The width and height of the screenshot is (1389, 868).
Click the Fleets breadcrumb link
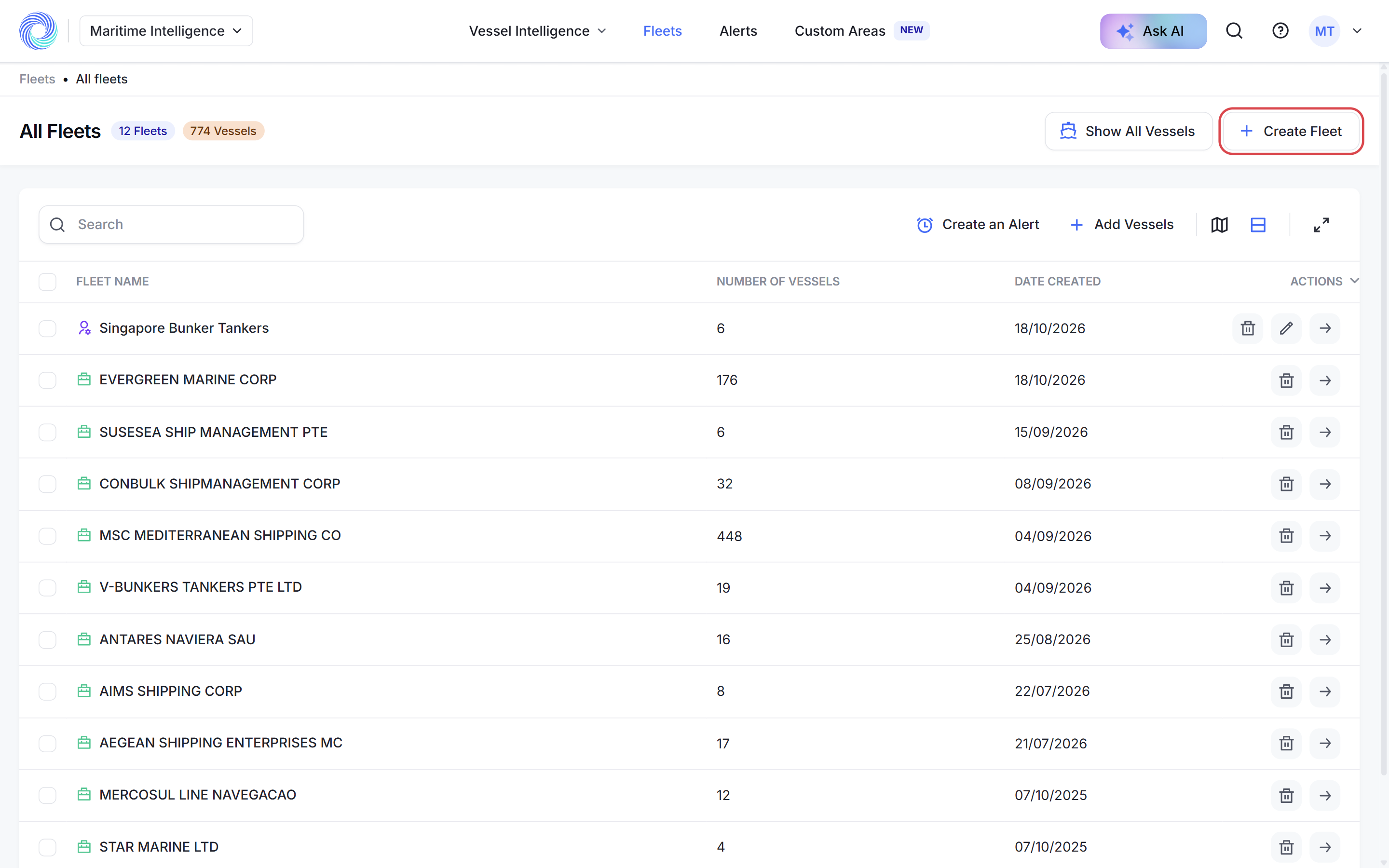click(37, 79)
